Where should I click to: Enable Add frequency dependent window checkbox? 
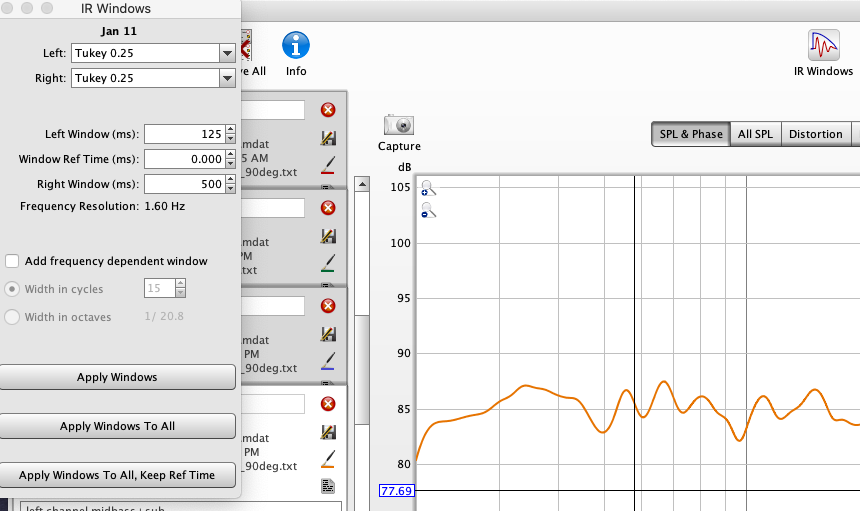pyautogui.click(x=12, y=261)
